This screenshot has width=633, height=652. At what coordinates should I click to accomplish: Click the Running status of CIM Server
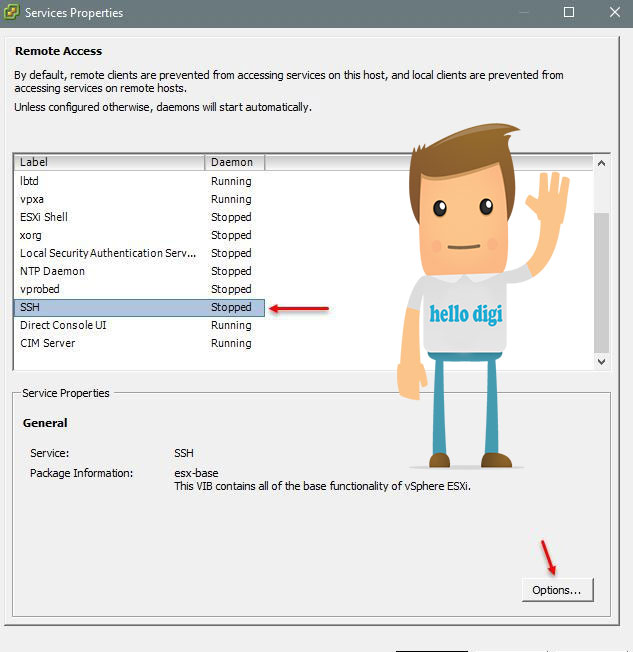coord(231,343)
